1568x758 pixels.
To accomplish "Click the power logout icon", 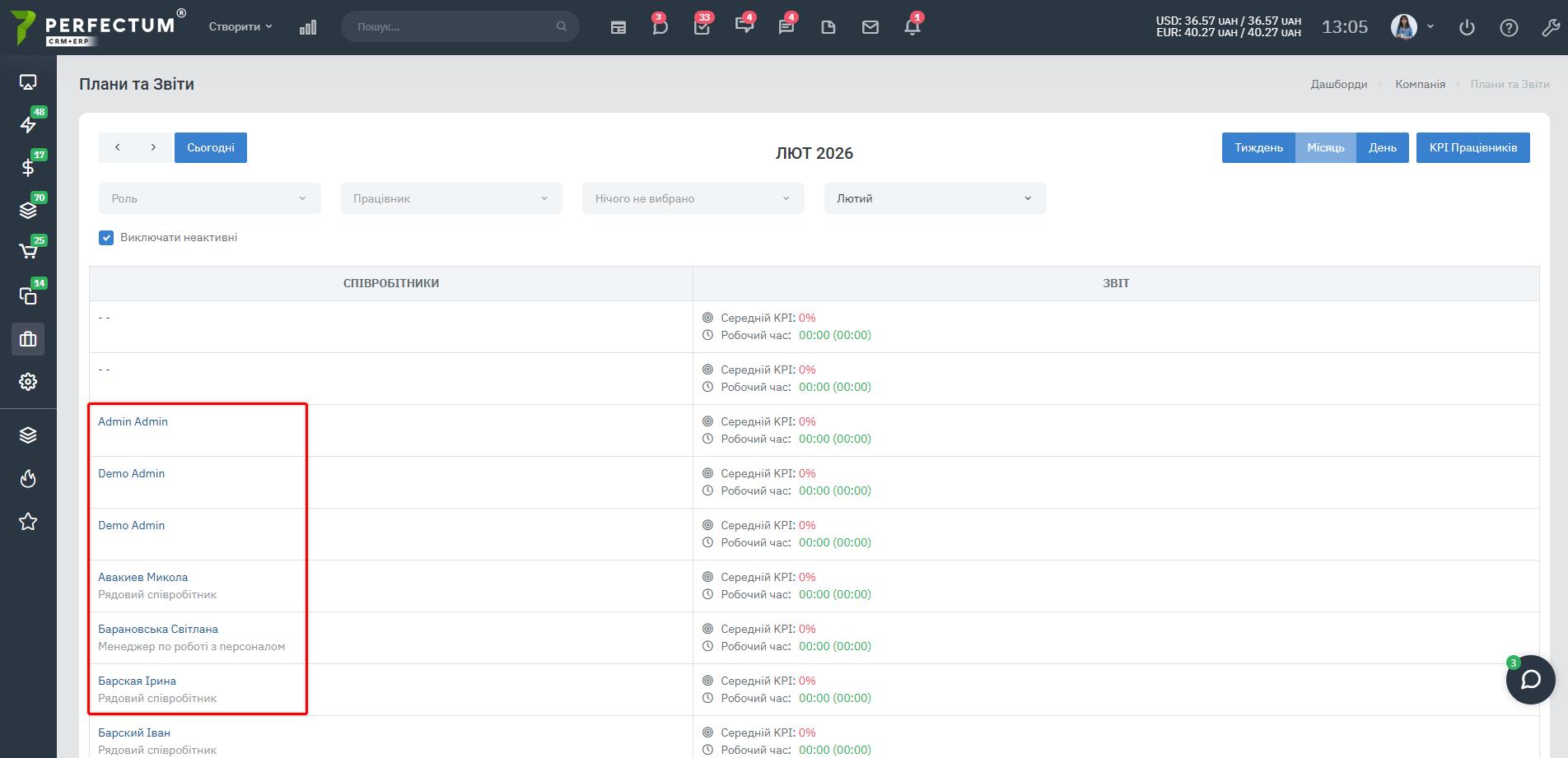I will 1467,27.
